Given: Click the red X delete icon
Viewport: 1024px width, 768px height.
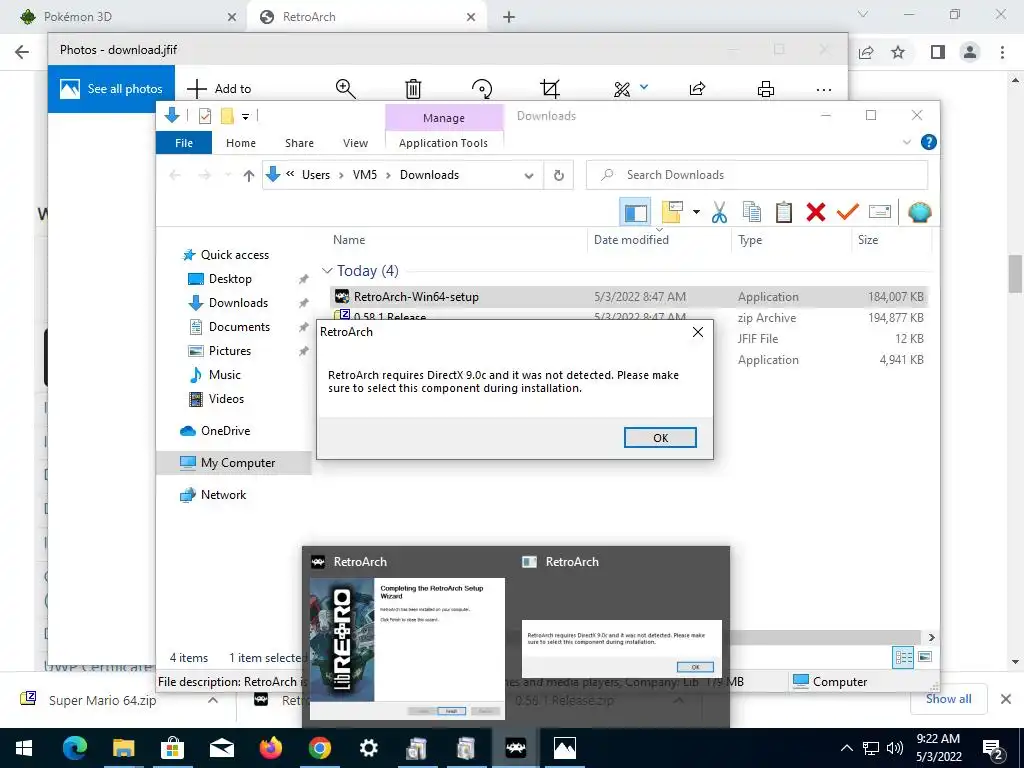Looking at the screenshot, I should coord(816,212).
